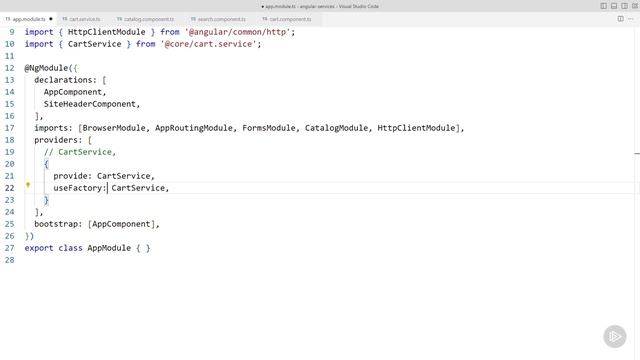Click the opening brace on line 20
This screenshot has height=360, width=640.
pyautogui.click(x=46, y=164)
